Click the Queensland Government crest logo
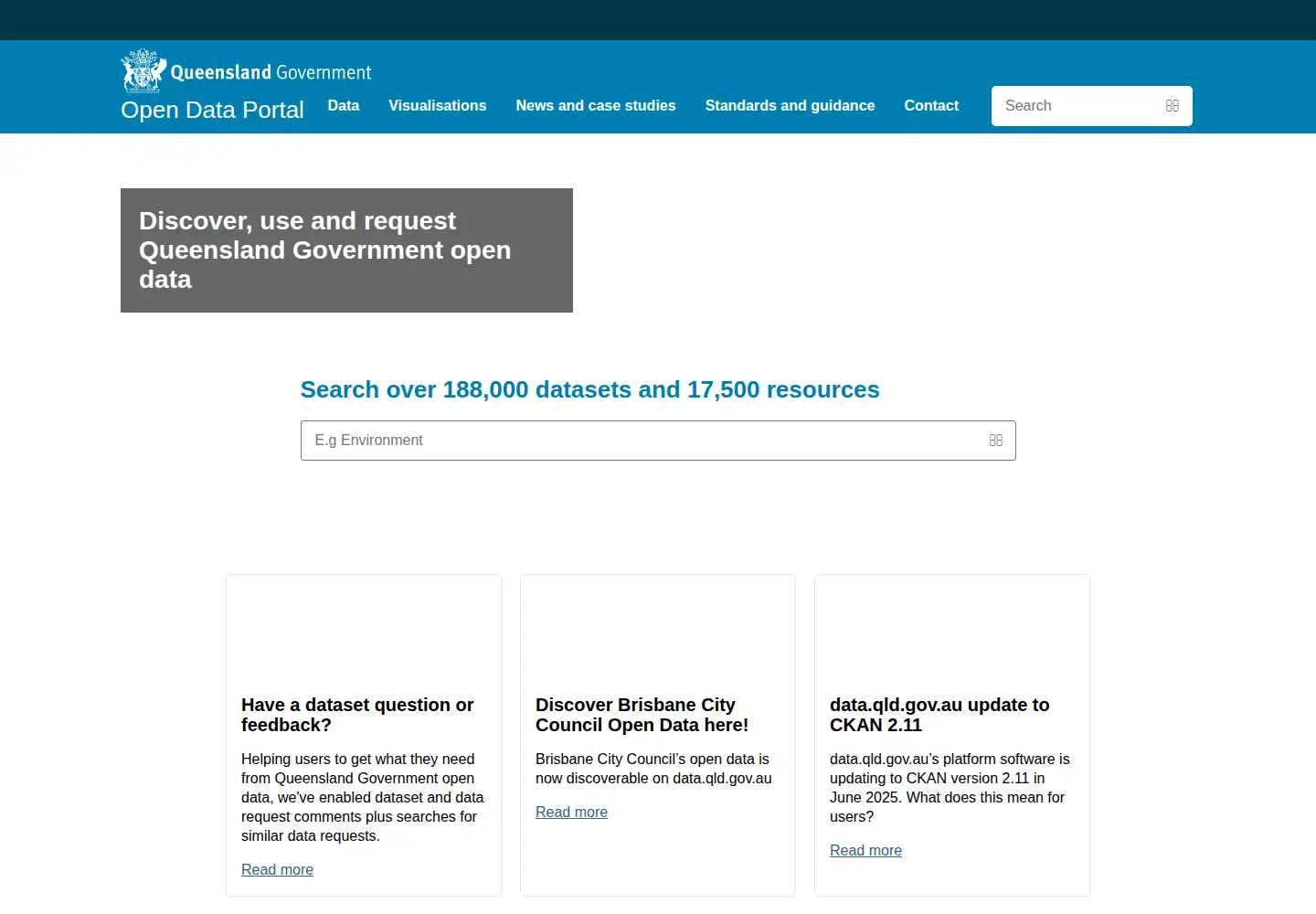This screenshot has width=1316, height=914. pos(143,70)
